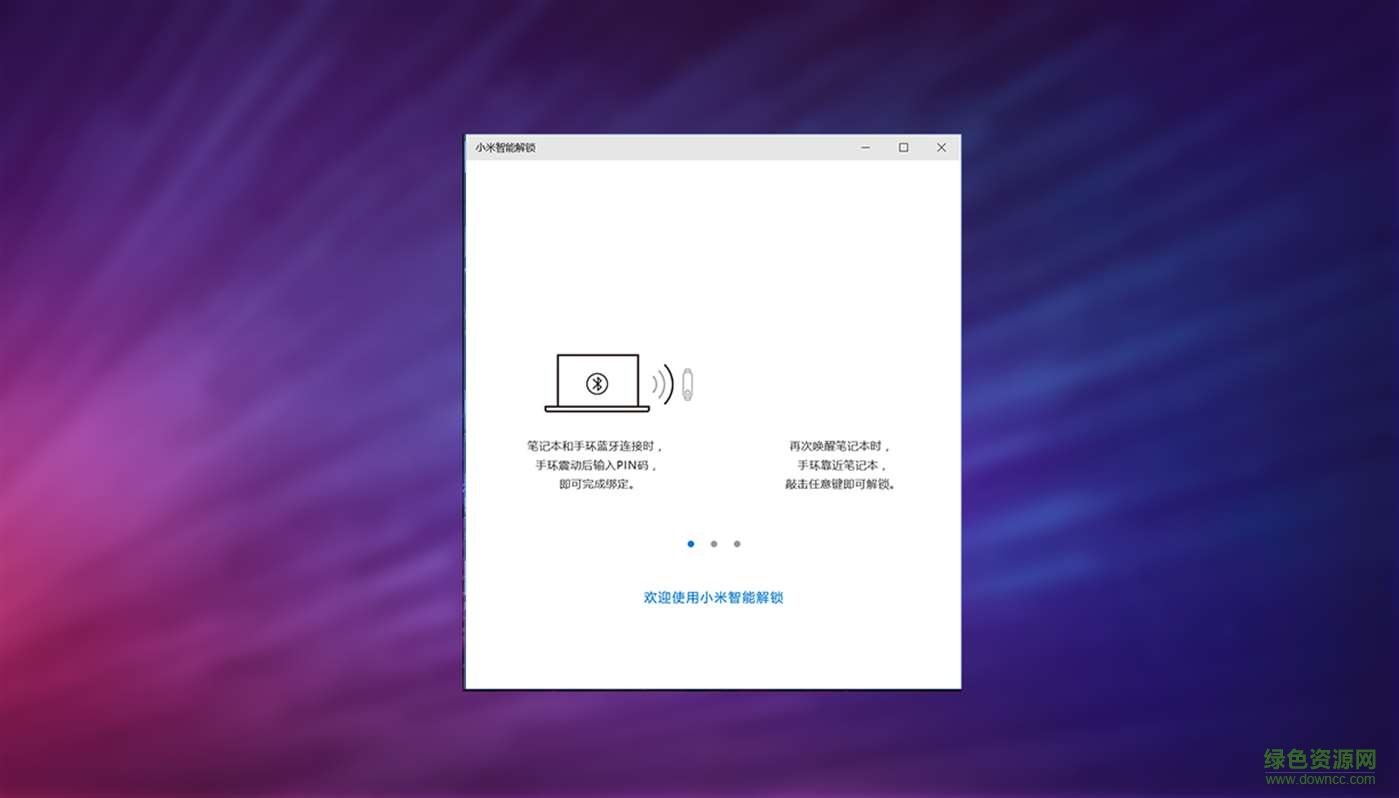The image size is (1399, 798).
Task: Click the laptop keyboard base in the drawing
Action: tap(597, 411)
